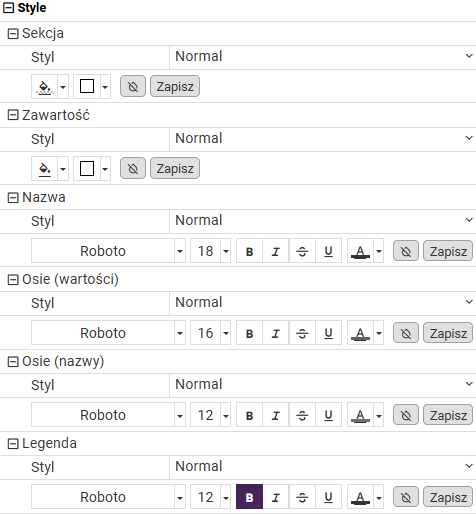Turn off bold in Legenda row

pyautogui.click(x=249, y=497)
